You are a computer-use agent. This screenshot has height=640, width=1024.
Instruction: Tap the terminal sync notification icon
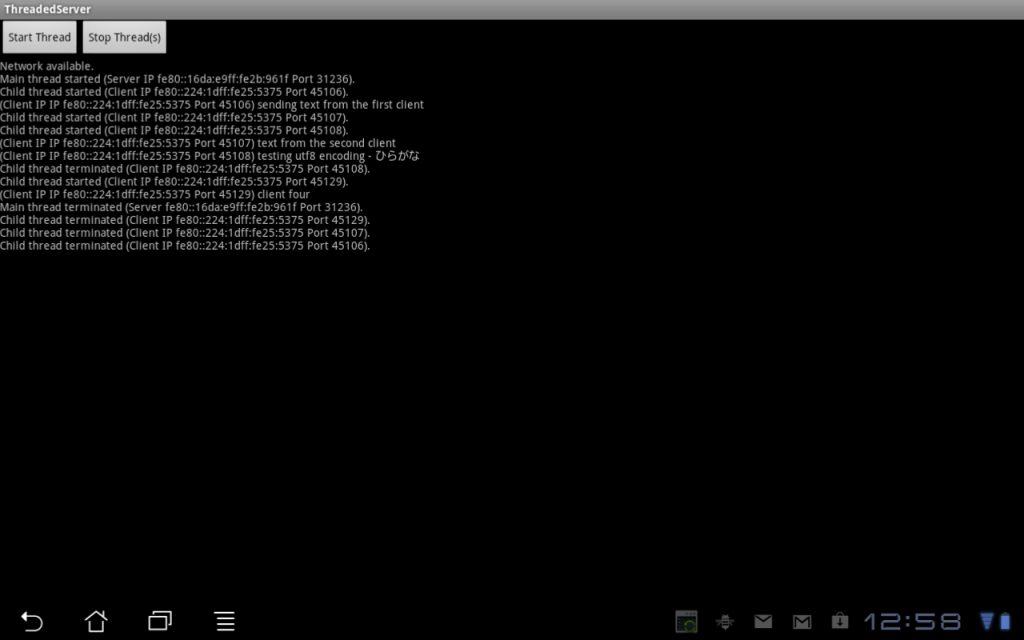click(x=686, y=622)
